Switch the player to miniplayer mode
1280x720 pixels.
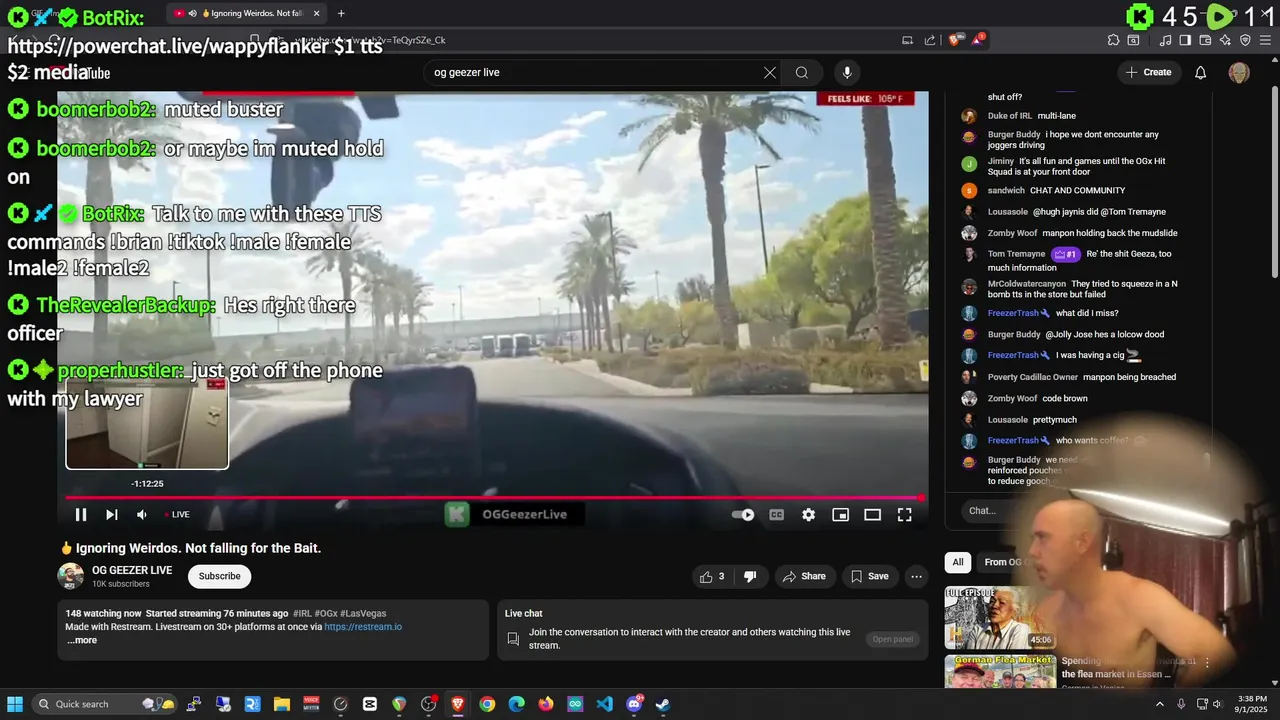pyautogui.click(x=841, y=515)
